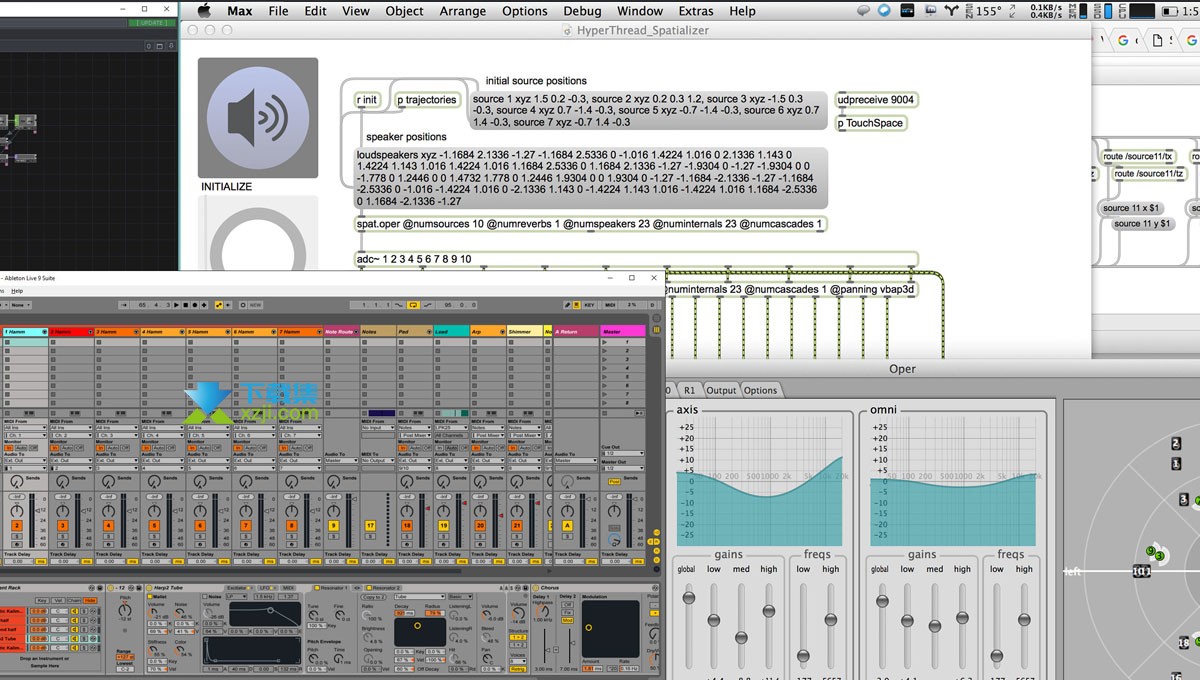Click the Play button in Ableton transport
Viewport: 1200px width, 680px height.
tap(177, 304)
